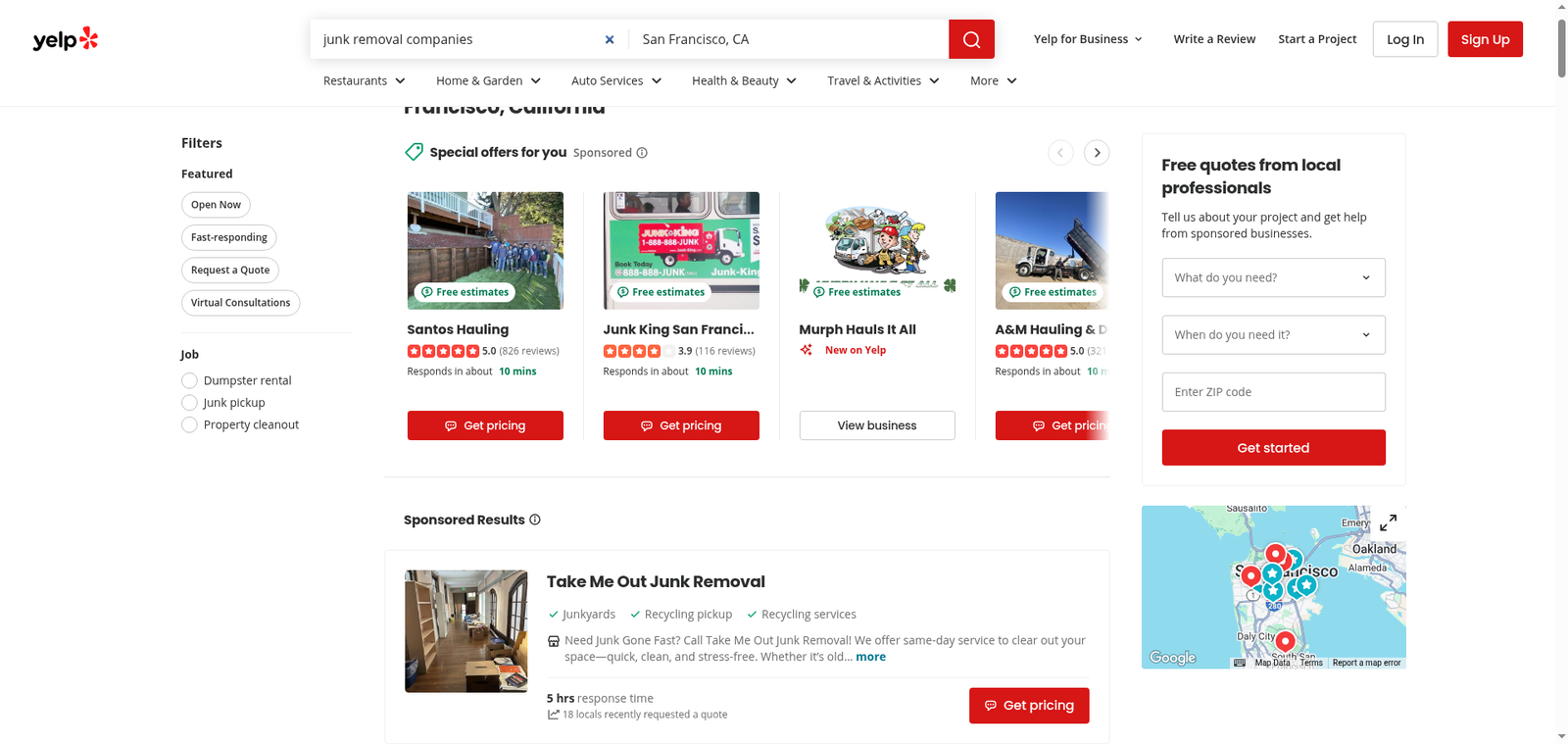Click the red search magnifier button

[x=971, y=39]
